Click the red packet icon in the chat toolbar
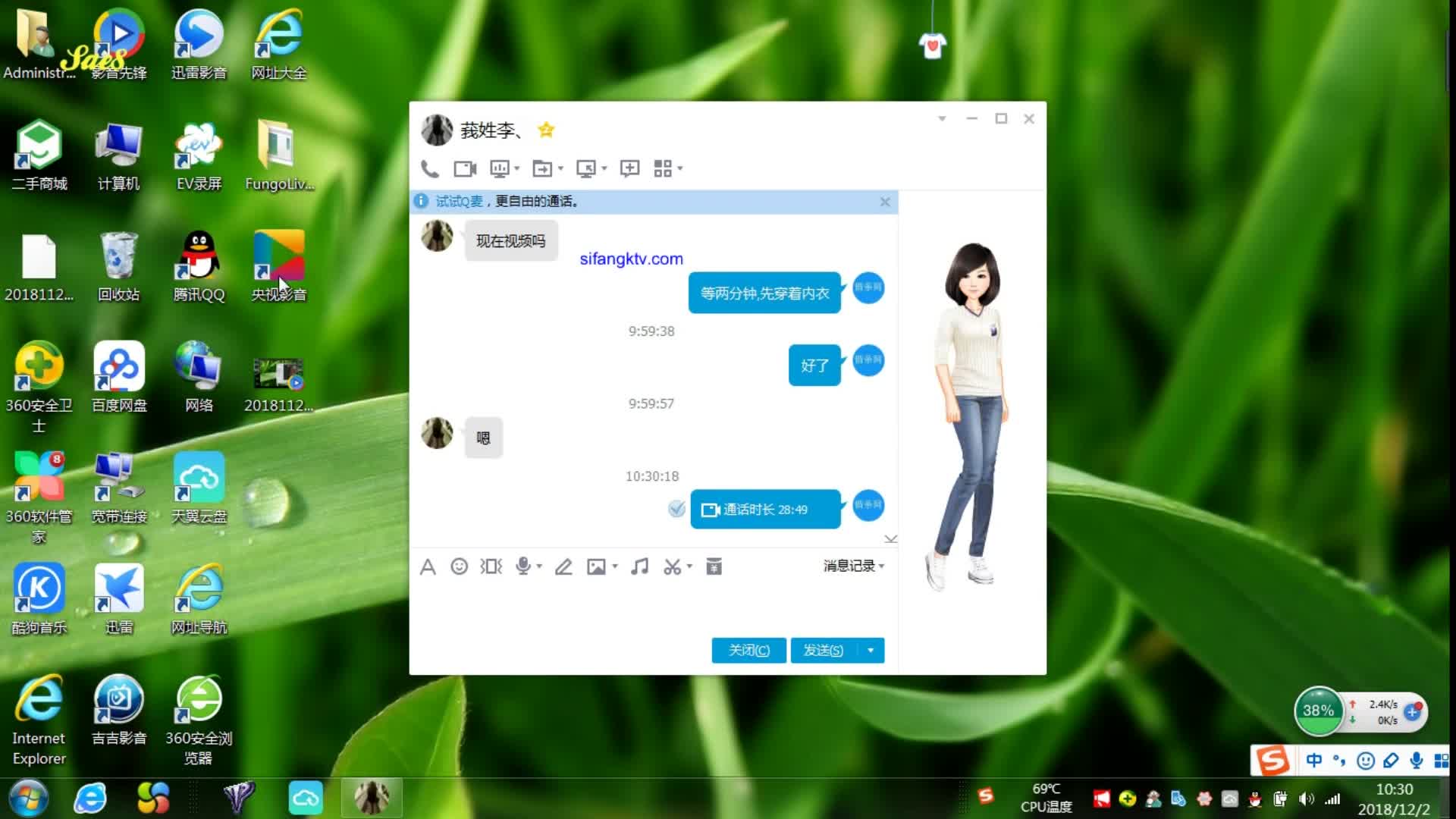The image size is (1456, 819). [x=714, y=566]
